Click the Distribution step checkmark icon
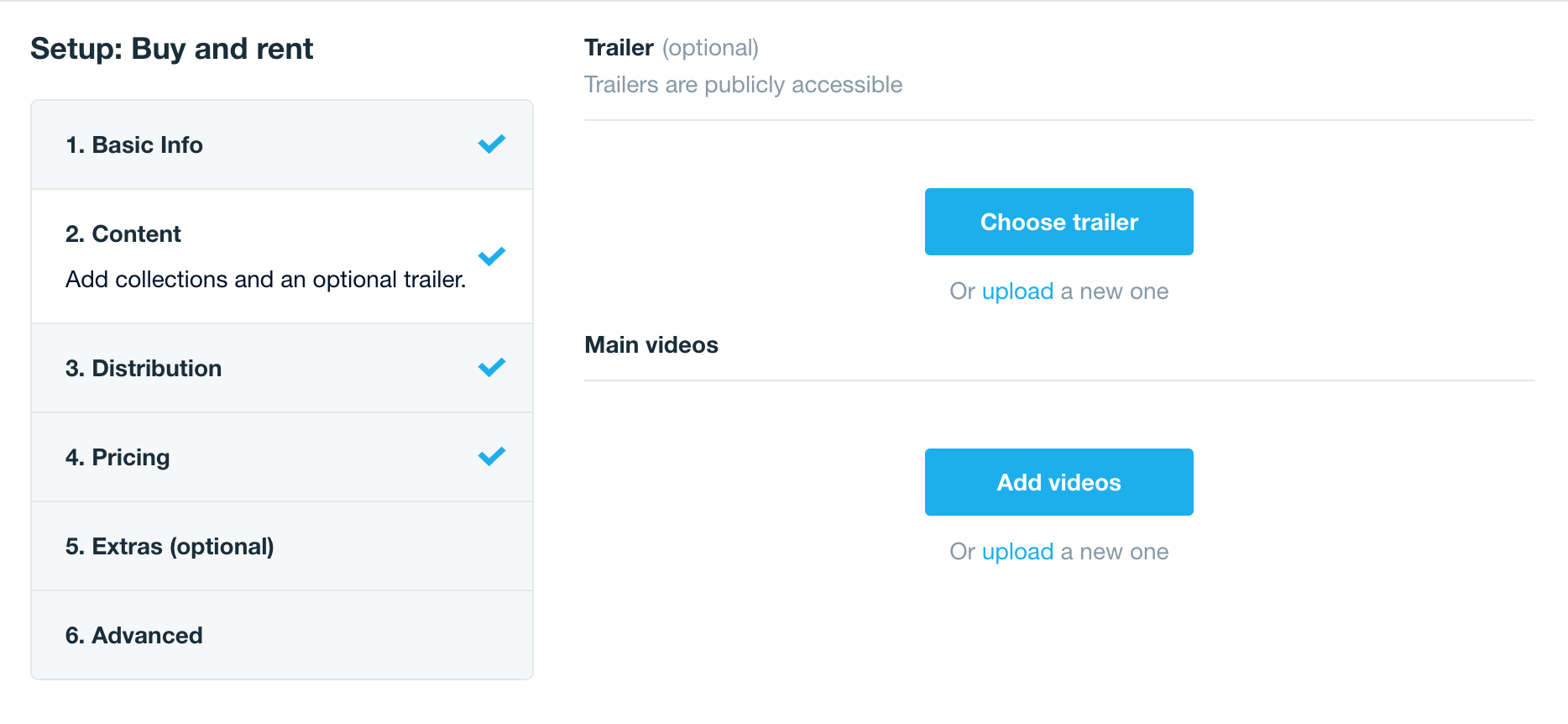Screen dimensions: 1568x724 pos(491,368)
